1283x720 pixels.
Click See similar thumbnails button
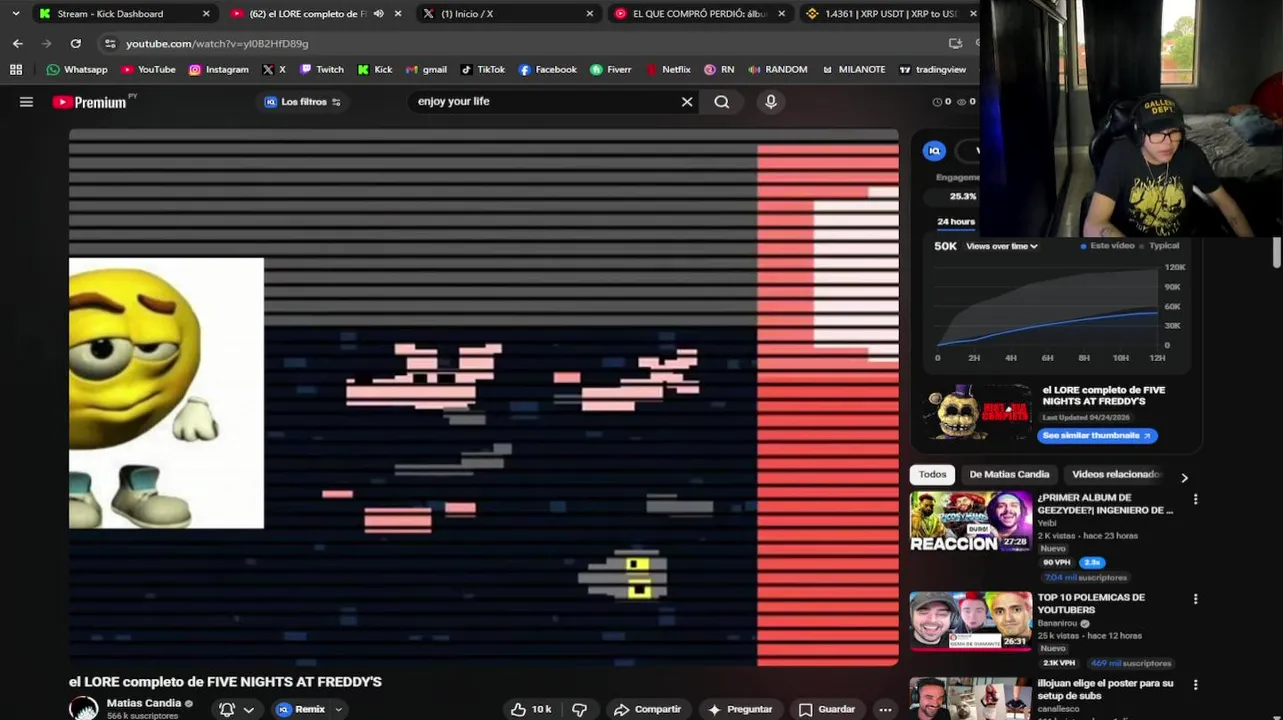(x=1097, y=435)
